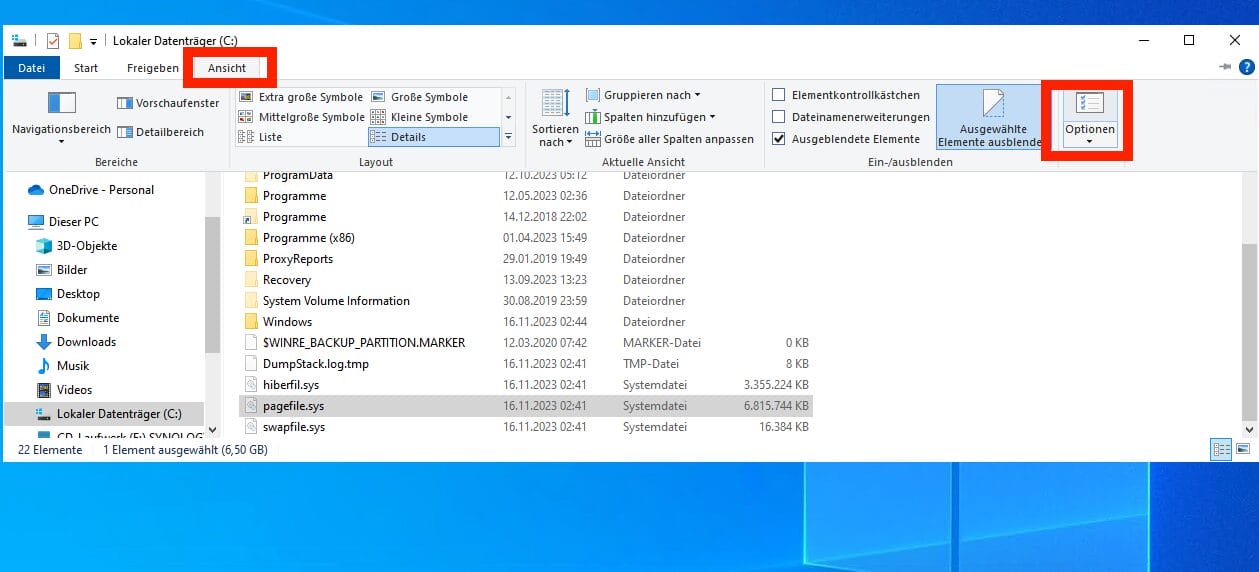Click the Optionen folder options icon
This screenshot has width=1259, height=572.
click(1089, 105)
